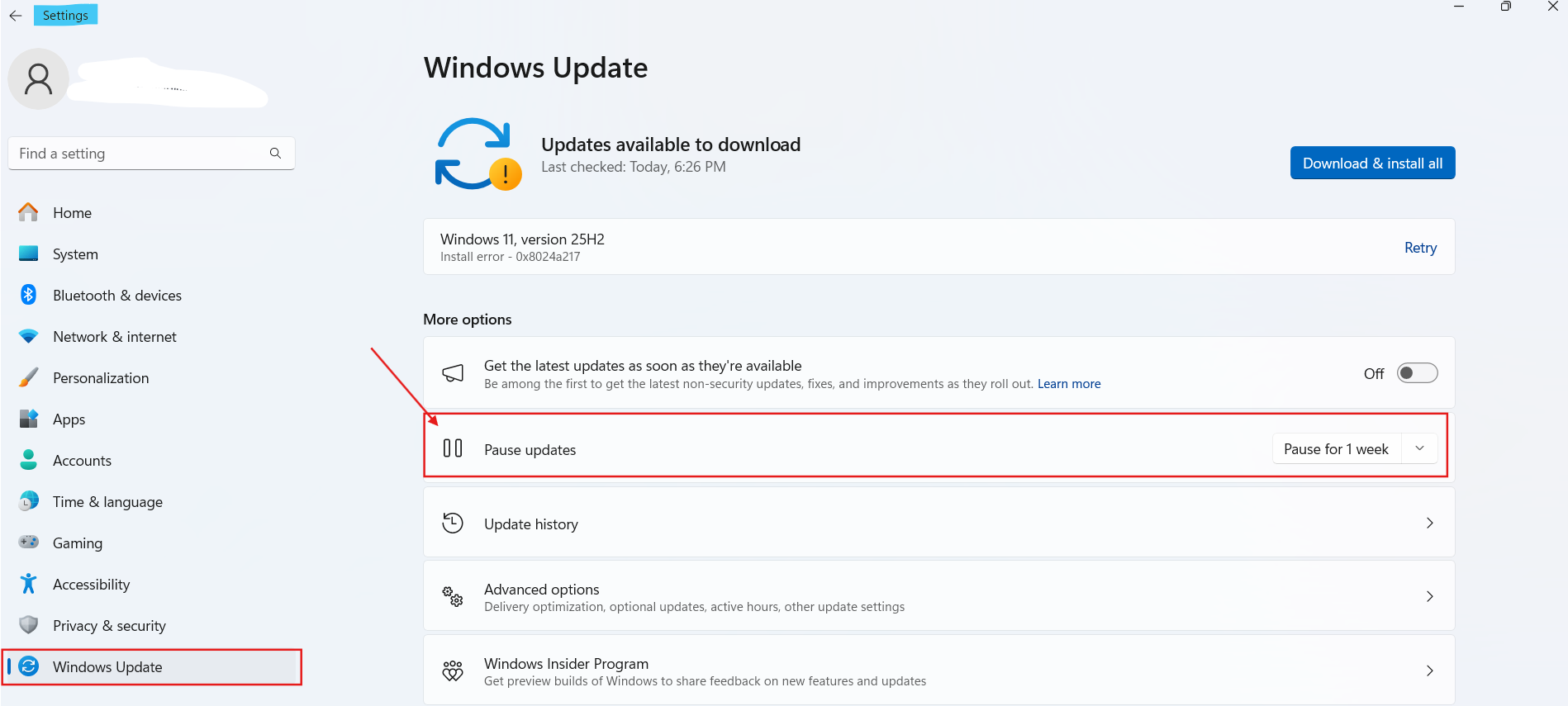Click the Home house icon
This screenshot has height=706, width=1568.
tap(28, 212)
